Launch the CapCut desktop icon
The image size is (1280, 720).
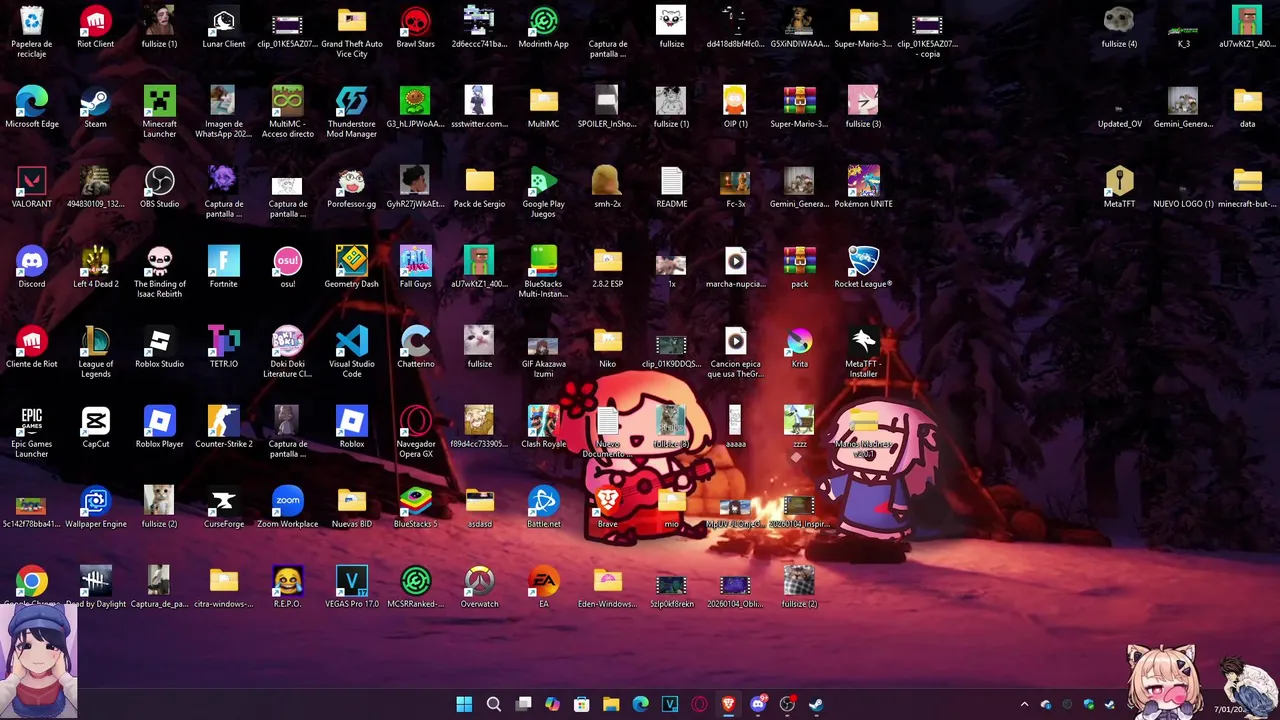pos(96,422)
